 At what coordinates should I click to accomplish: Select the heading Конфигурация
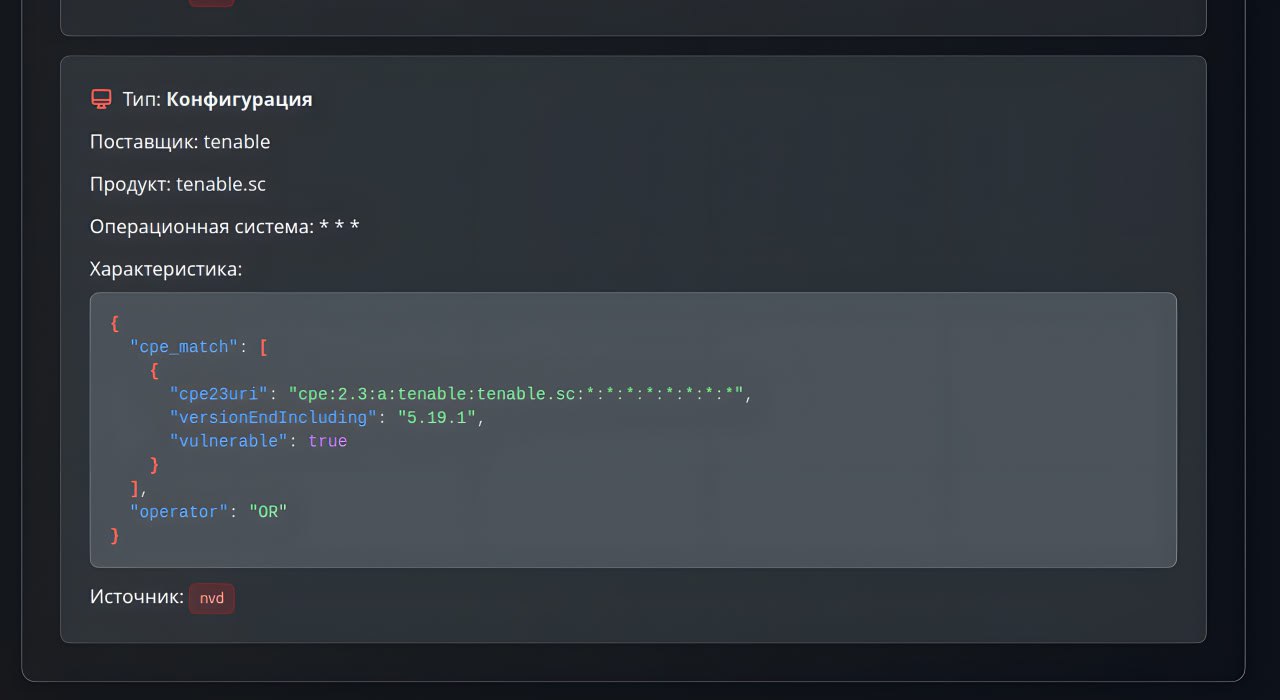click(239, 99)
